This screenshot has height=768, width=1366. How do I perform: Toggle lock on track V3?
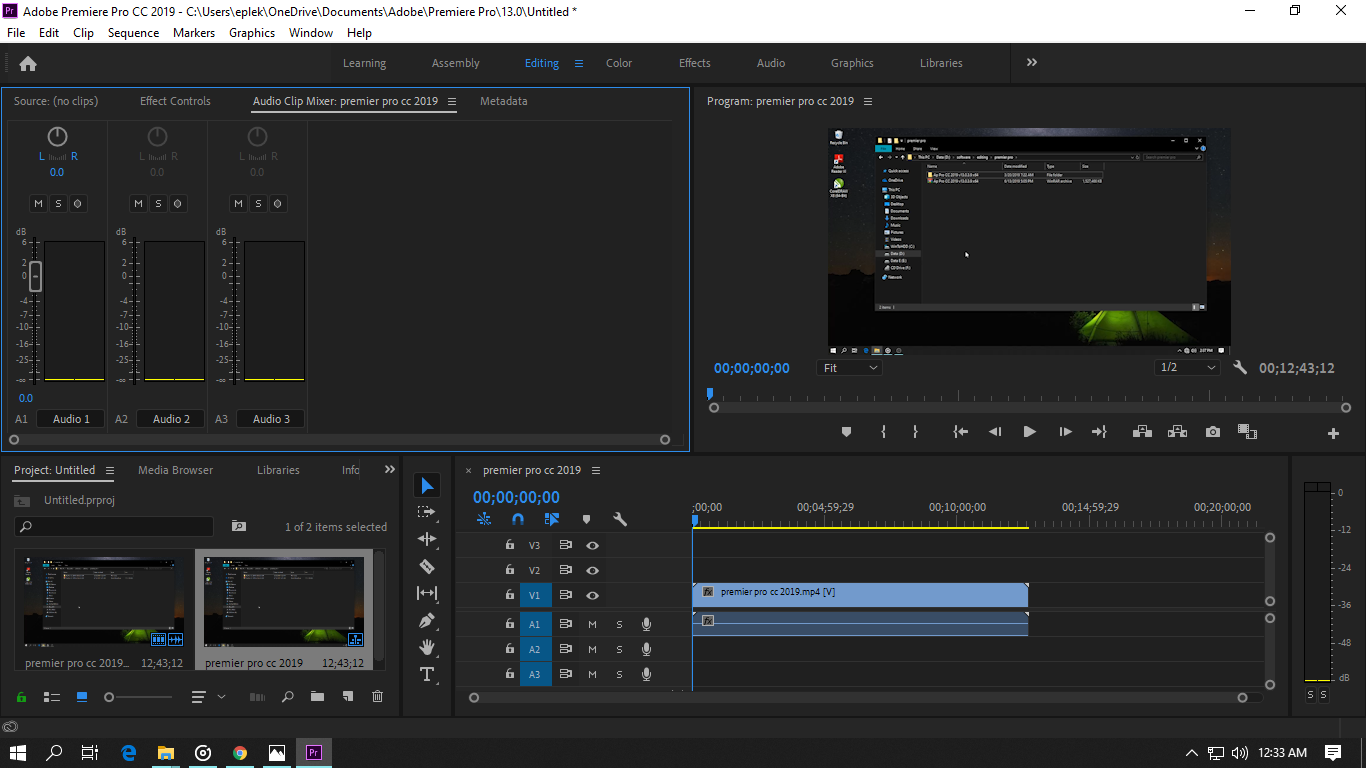click(510, 545)
